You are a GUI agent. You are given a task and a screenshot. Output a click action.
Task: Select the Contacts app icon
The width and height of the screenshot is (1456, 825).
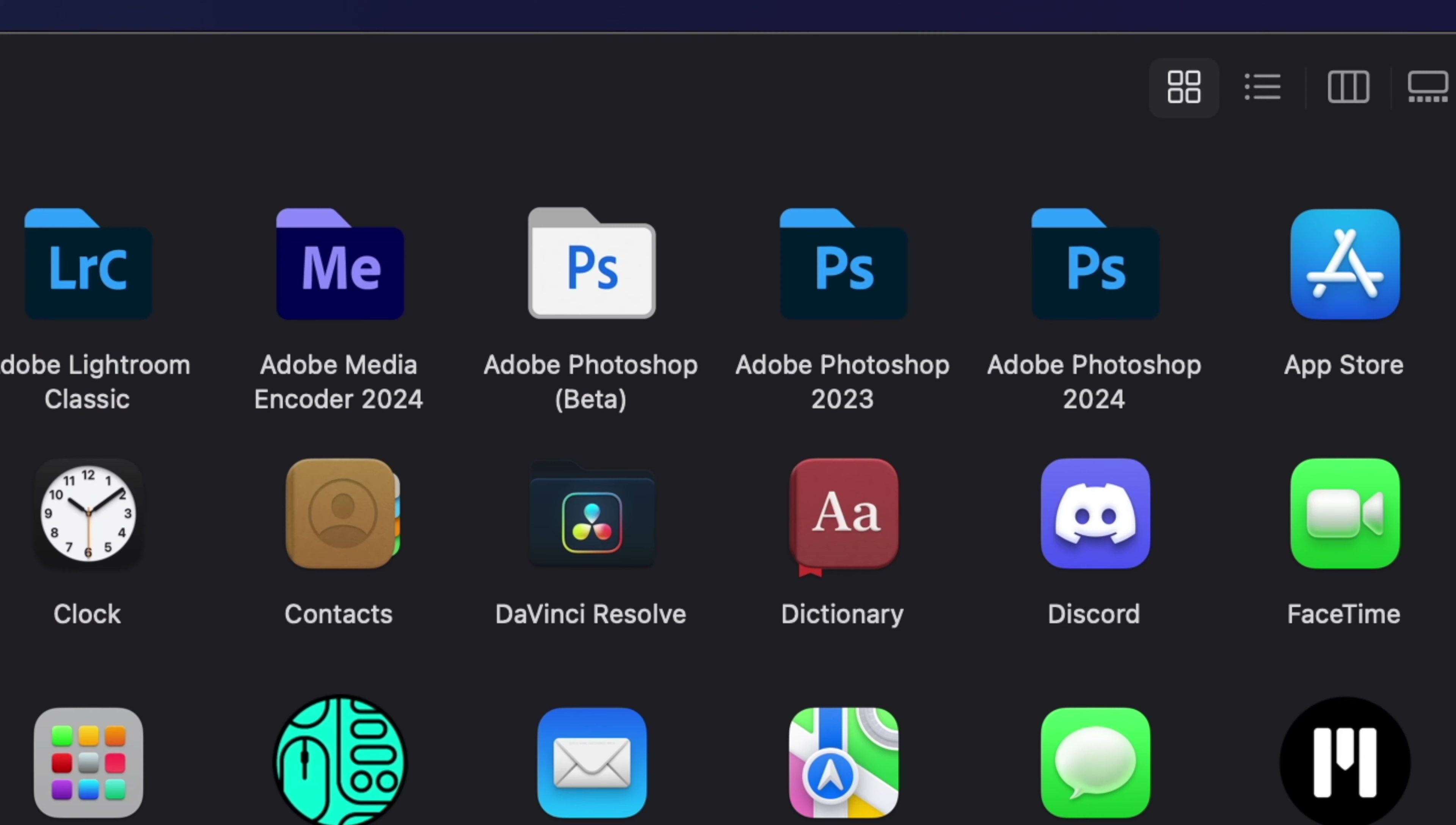[x=343, y=513]
